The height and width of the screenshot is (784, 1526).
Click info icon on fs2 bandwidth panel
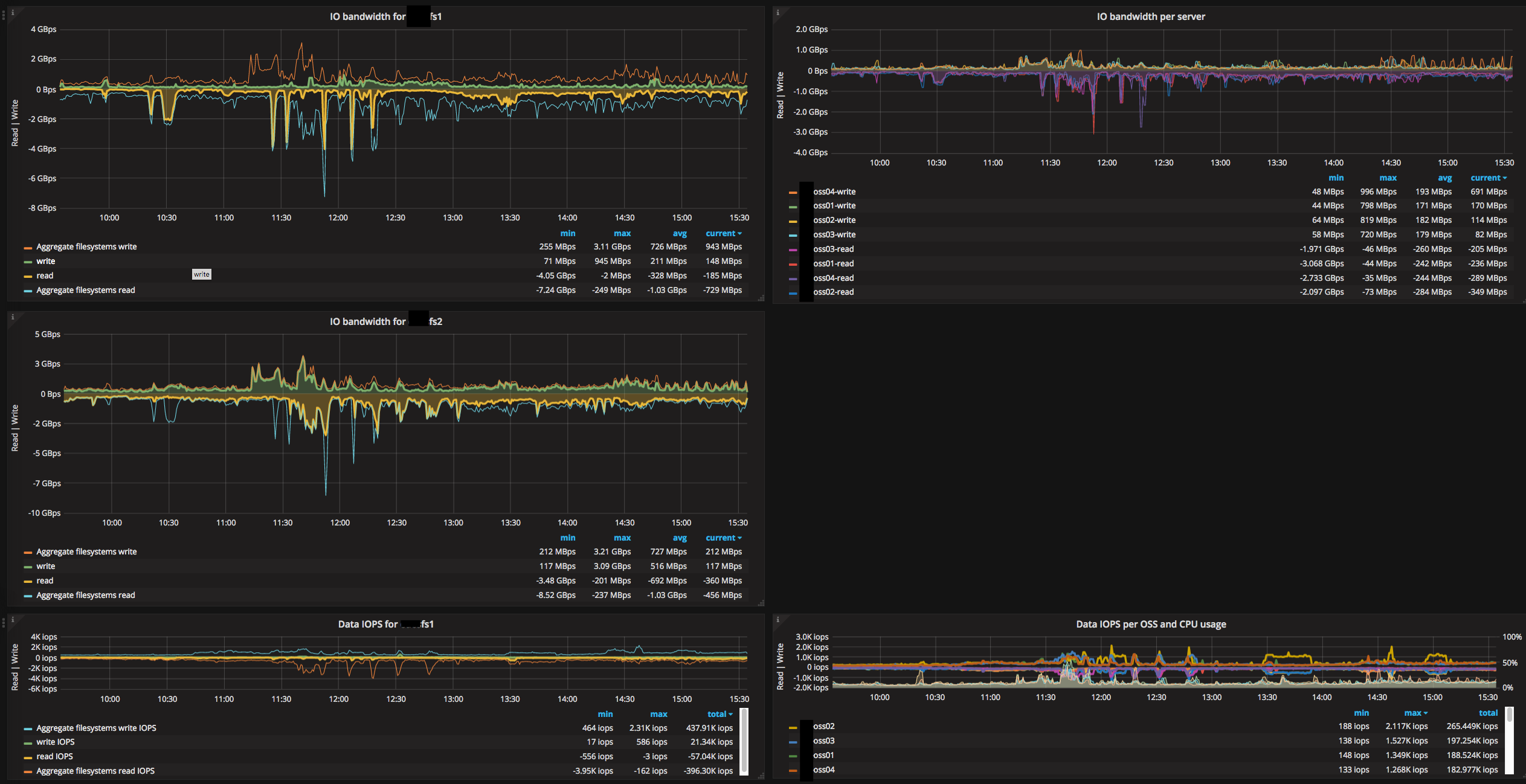(13, 317)
